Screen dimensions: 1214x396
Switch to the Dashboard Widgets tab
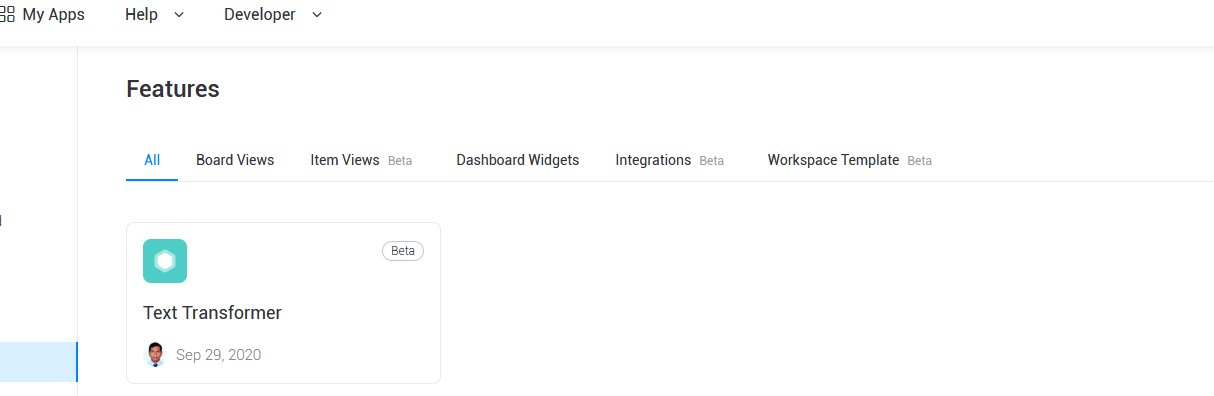518,160
